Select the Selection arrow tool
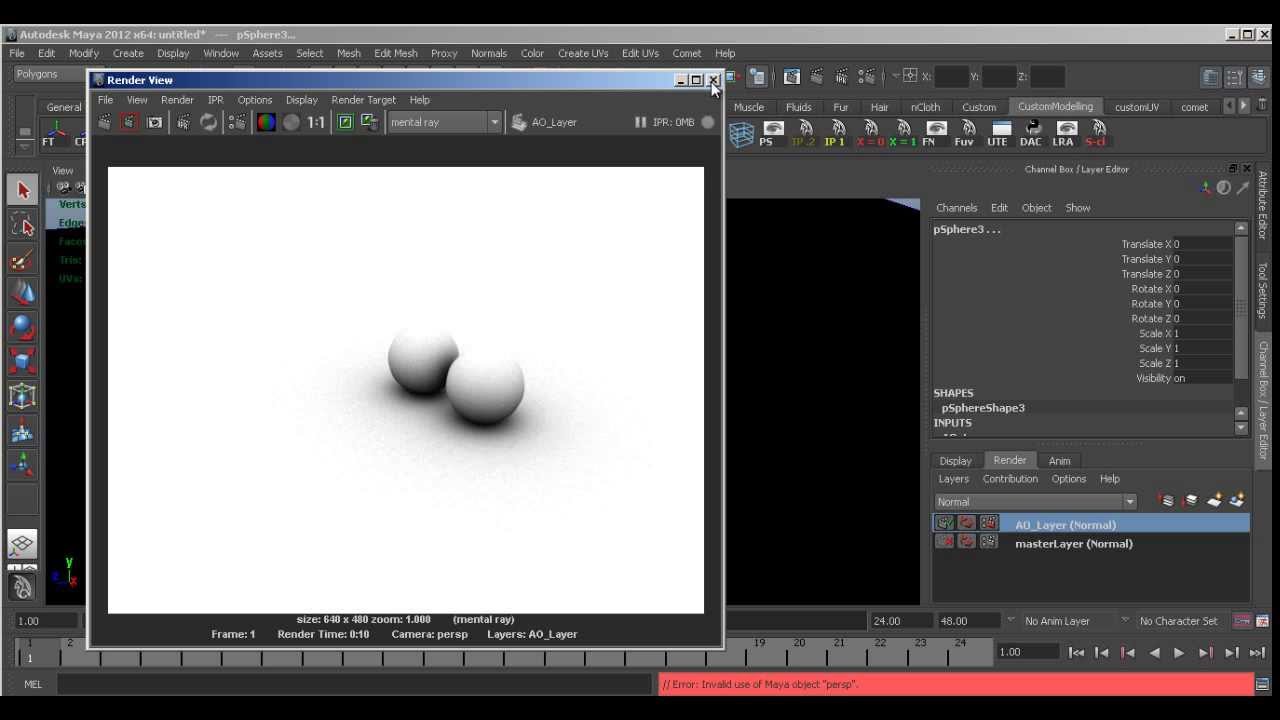Image resolution: width=1280 pixels, height=720 pixels. 23,190
